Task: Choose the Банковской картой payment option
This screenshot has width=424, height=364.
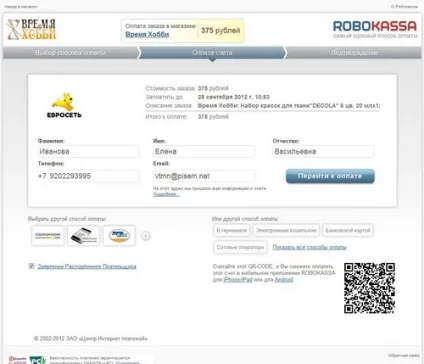Action: (x=348, y=230)
